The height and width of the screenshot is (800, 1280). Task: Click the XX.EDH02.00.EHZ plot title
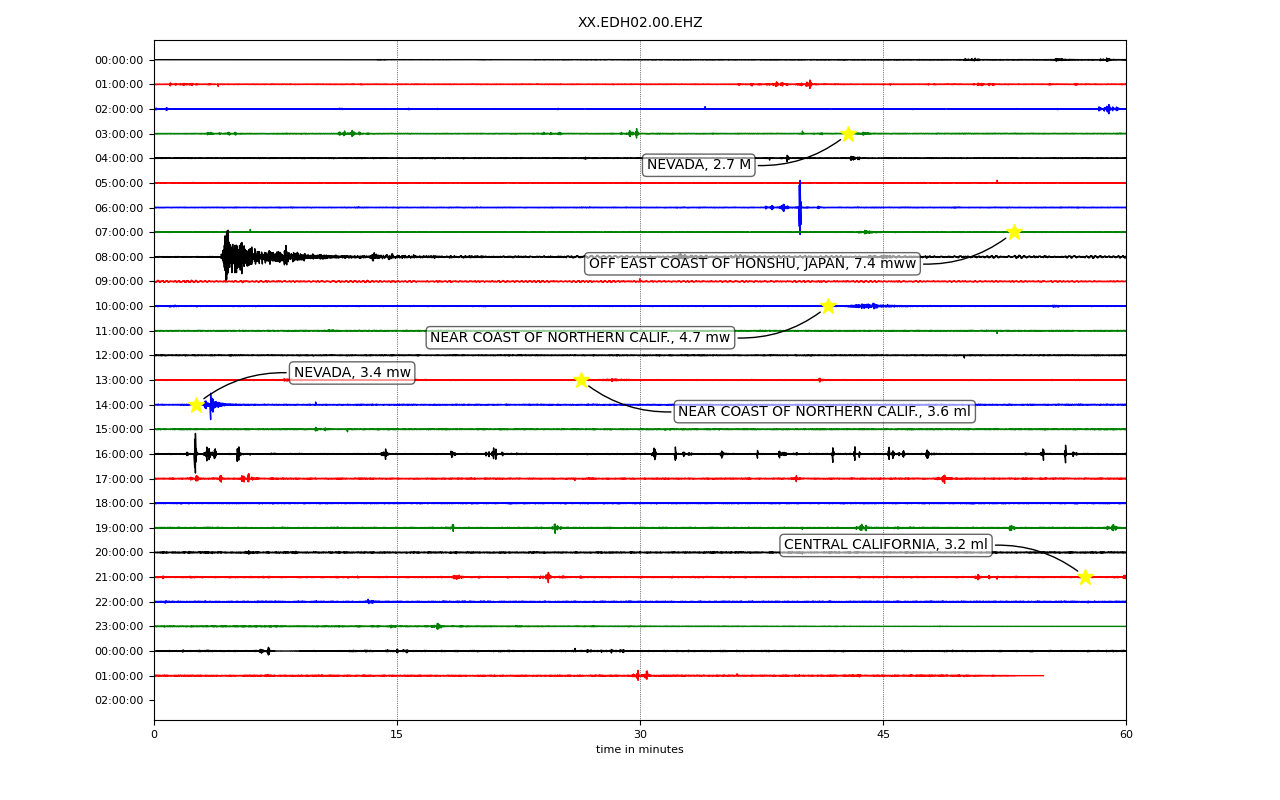click(640, 23)
